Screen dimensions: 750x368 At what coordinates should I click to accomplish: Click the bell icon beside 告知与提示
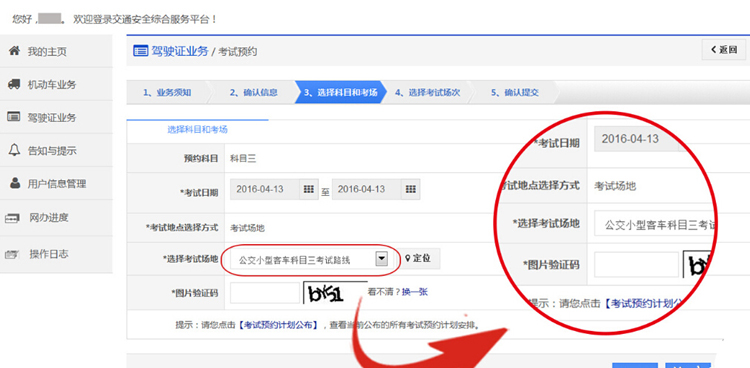pos(15,150)
